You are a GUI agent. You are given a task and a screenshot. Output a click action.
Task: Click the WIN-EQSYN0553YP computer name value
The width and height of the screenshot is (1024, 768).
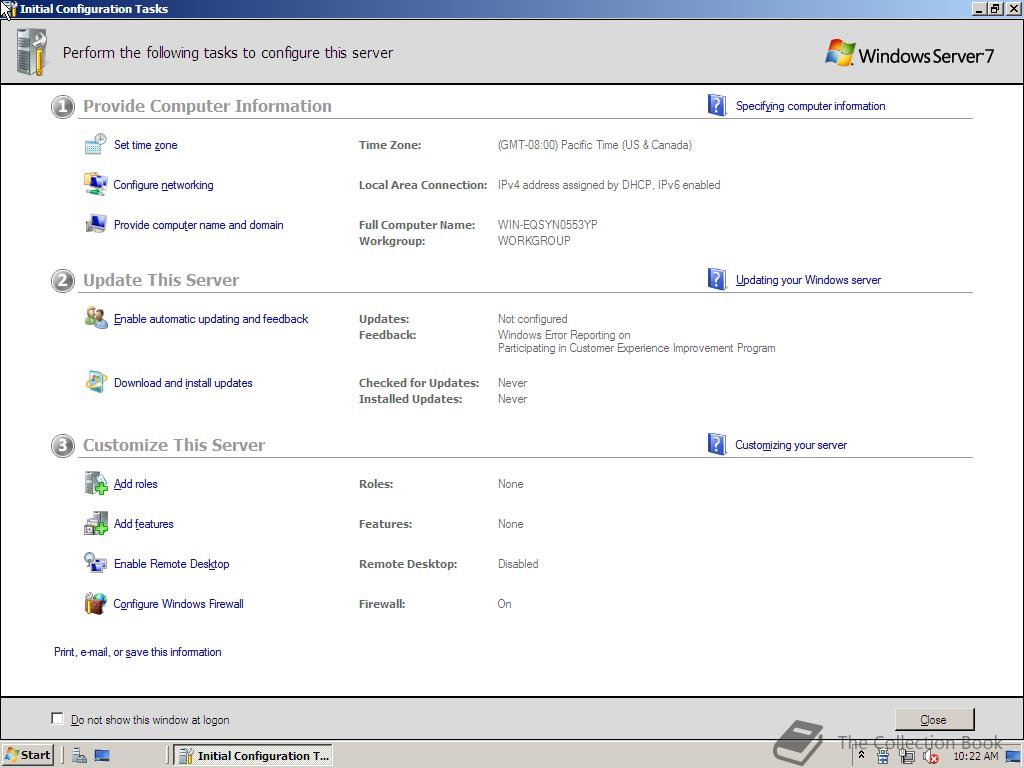pyautogui.click(x=547, y=225)
